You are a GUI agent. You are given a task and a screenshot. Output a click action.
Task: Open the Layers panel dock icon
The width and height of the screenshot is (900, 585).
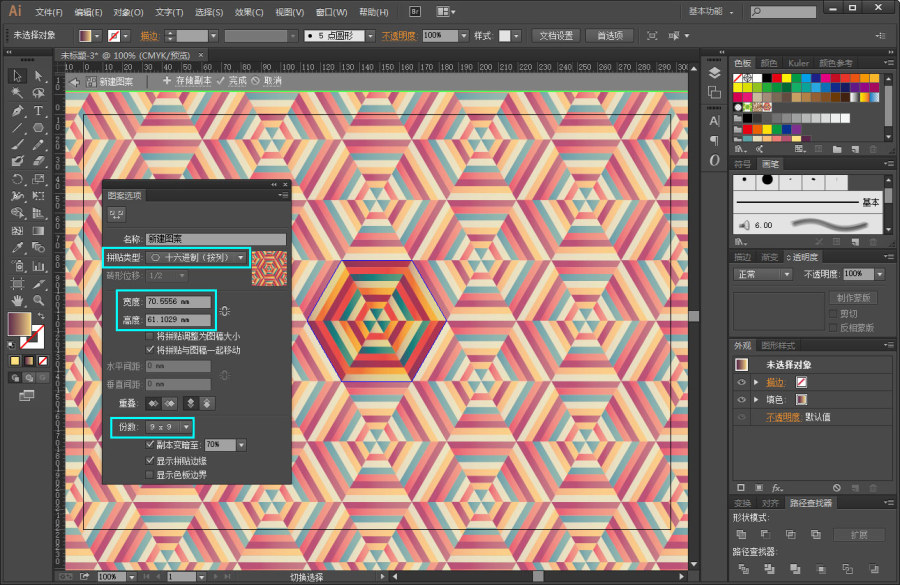(714, 73)
